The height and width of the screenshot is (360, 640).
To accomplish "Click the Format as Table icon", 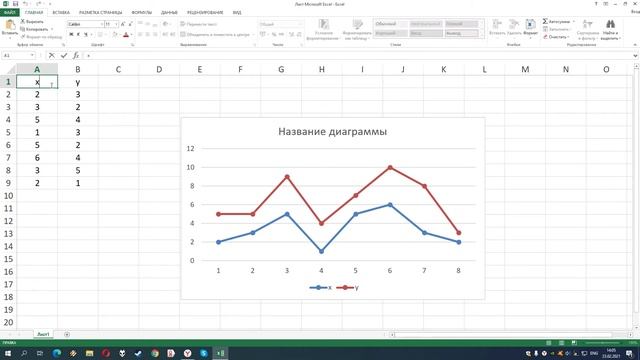I will pyautogui.click(x=357, y=24).
